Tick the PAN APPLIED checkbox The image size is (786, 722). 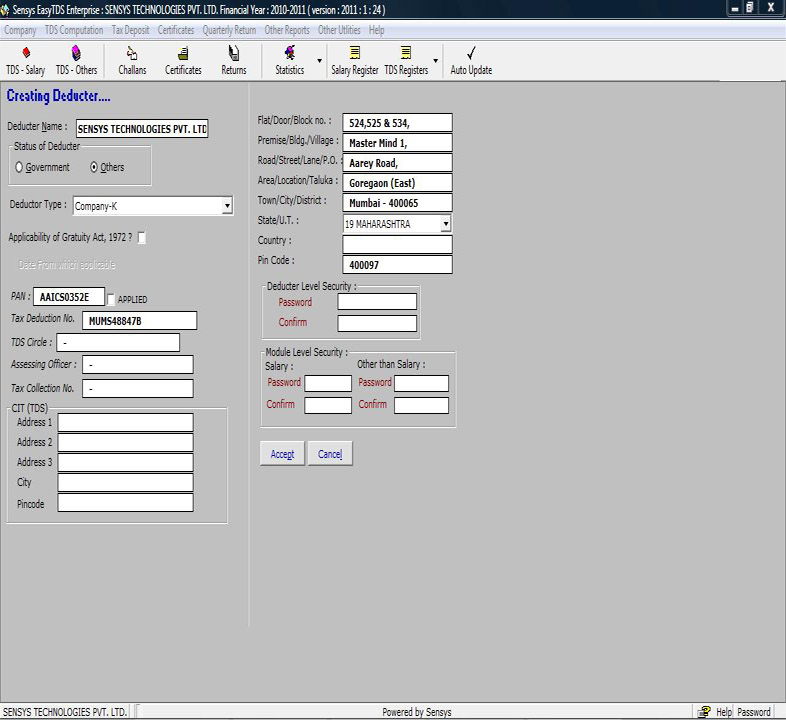(111, 299)
